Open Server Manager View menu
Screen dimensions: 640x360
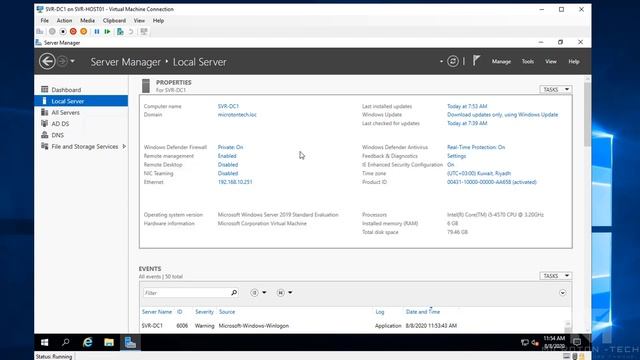coord(551,62)
